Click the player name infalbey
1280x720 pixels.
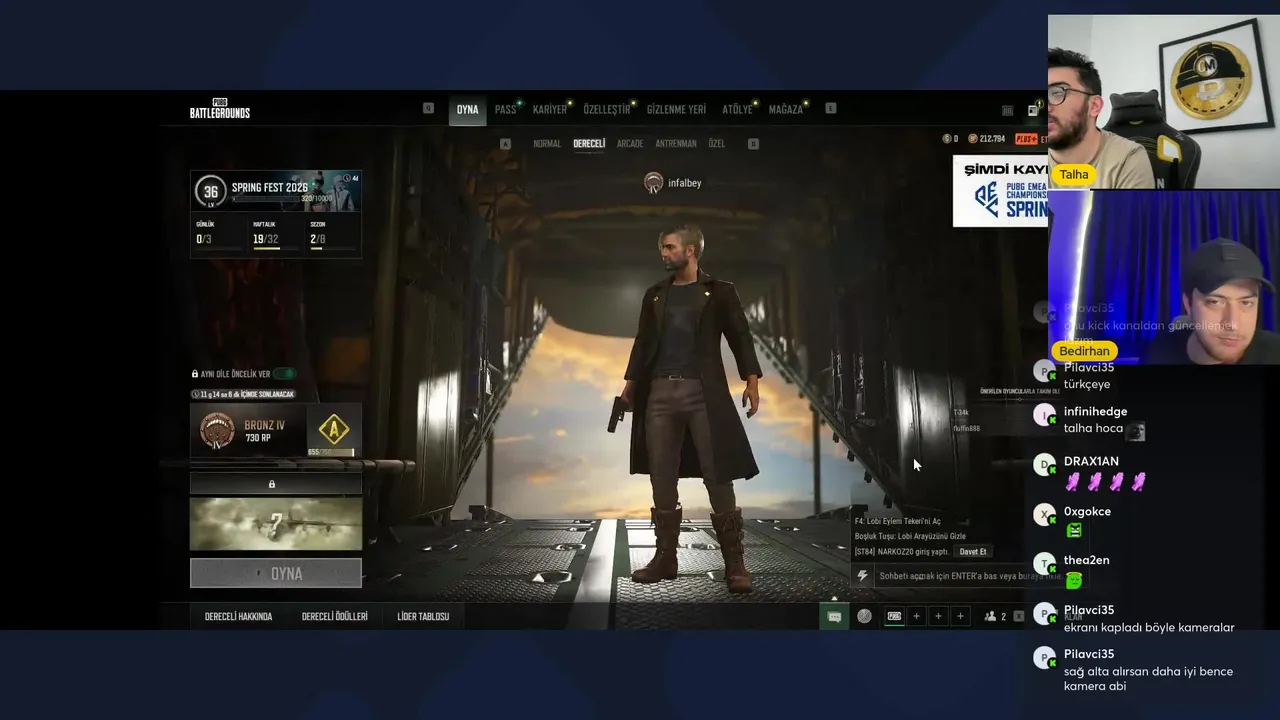click(685, 183)
